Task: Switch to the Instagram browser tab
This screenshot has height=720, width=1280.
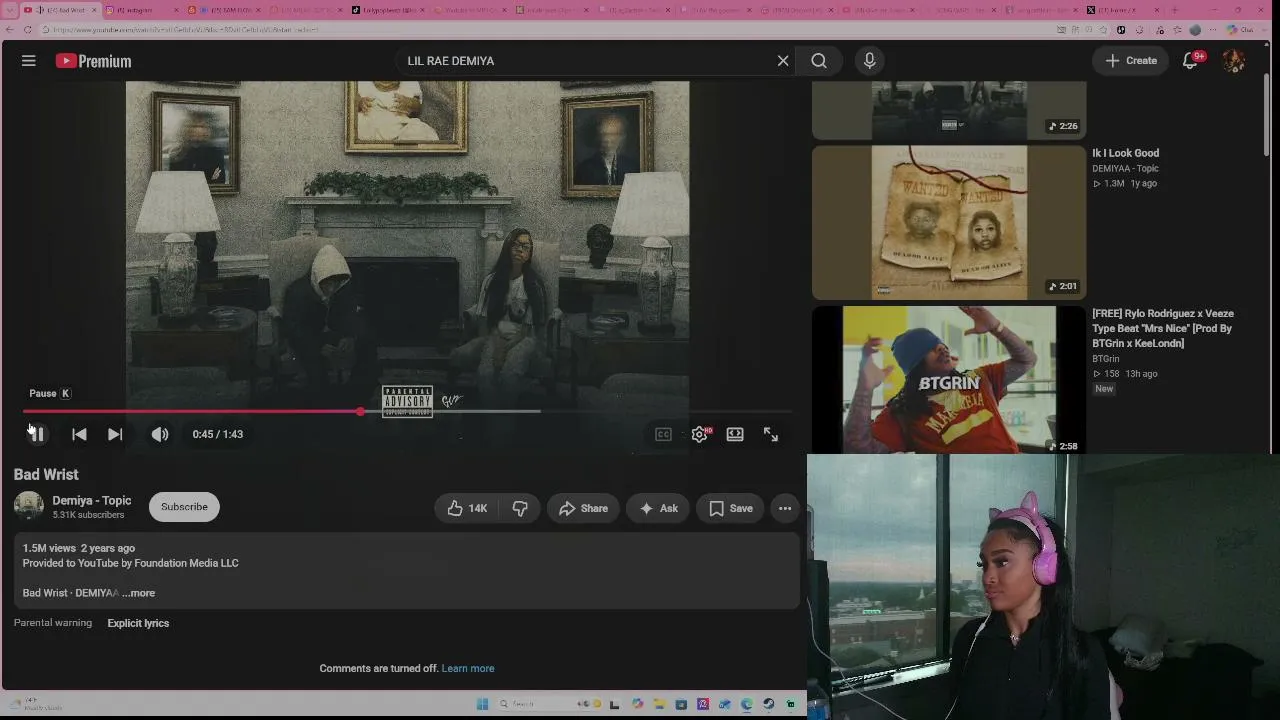Action: pos(140,10)
